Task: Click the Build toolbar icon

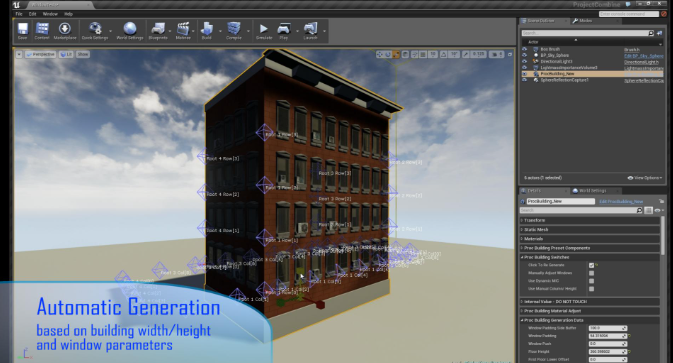Action: (207, 29)
